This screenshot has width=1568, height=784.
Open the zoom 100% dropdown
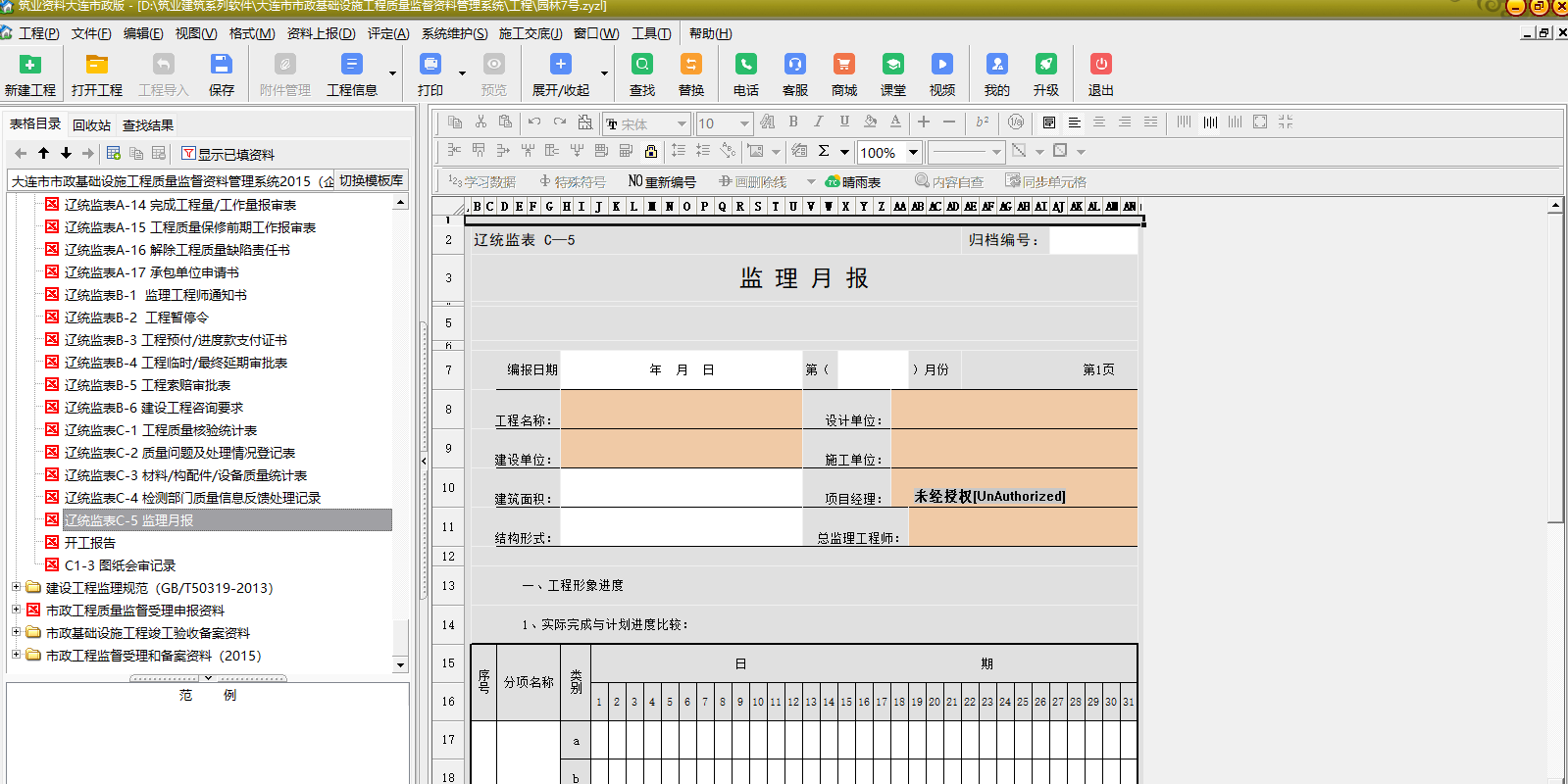coord(913,152)
